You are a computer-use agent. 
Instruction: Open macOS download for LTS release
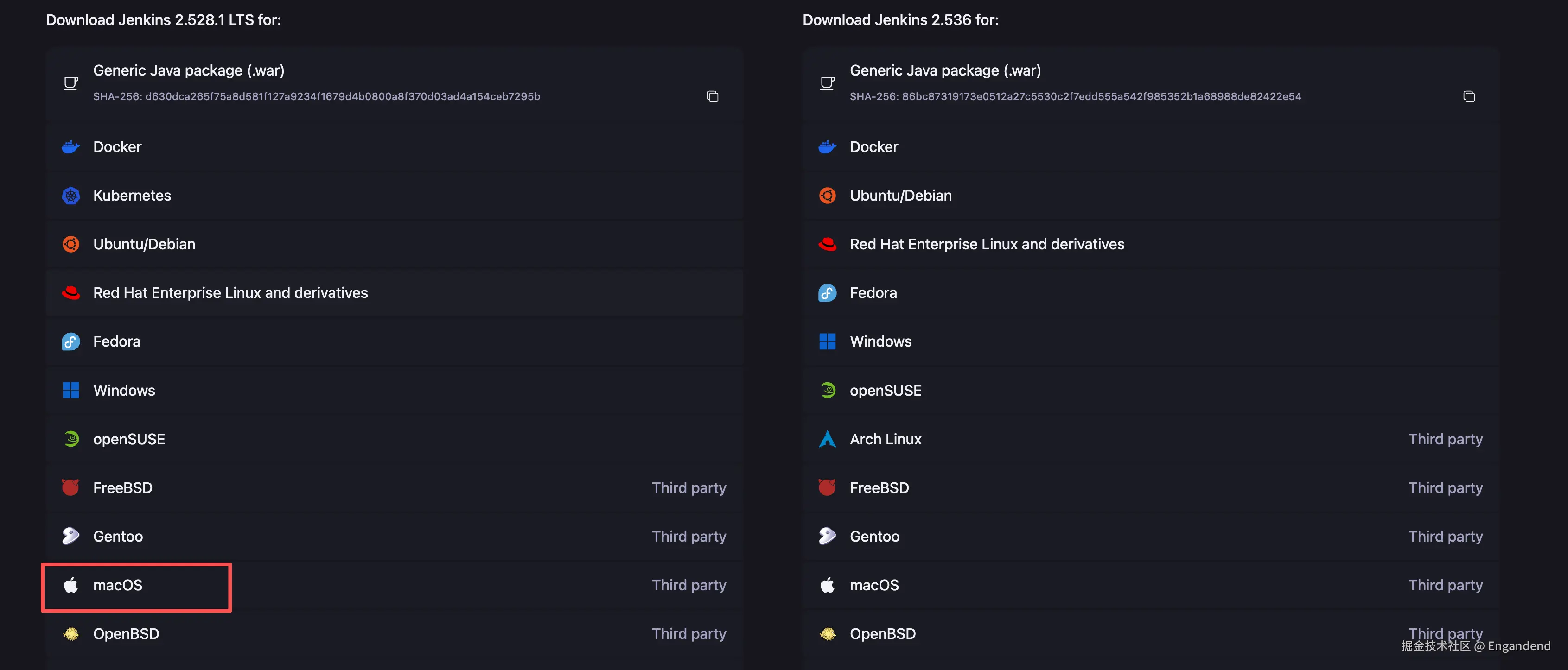click(117, 585)
